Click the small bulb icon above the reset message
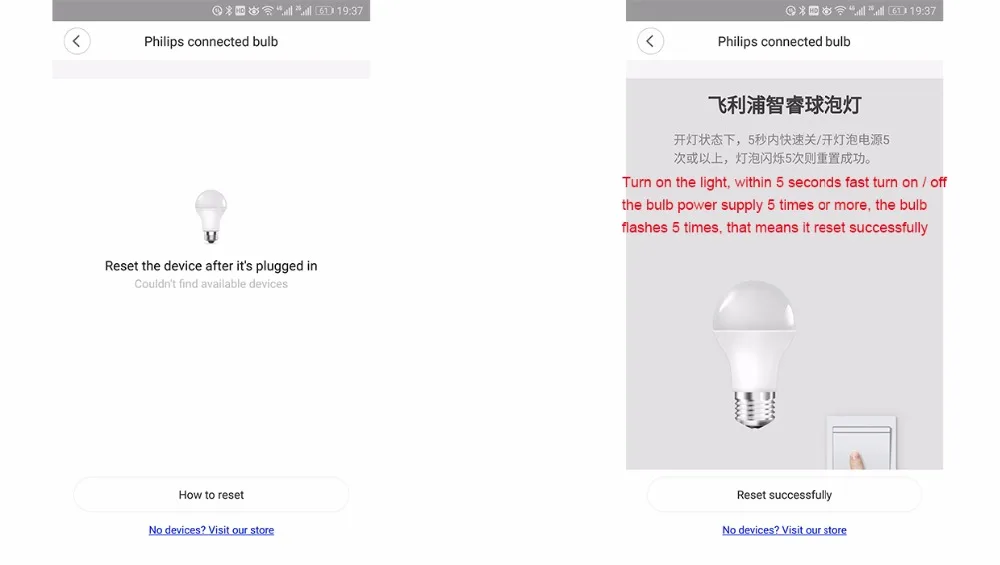1000x565 pixels. click(x=210, y=216)
